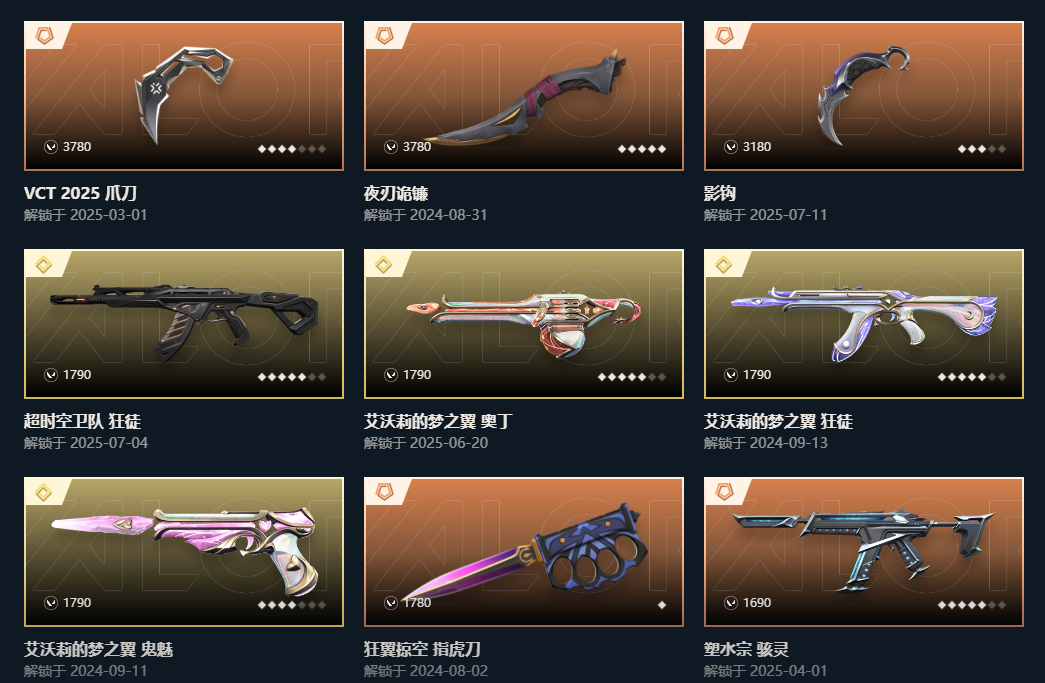Click the gold tier badge on 超时空卫队 狂徒 card

(44, 265)
